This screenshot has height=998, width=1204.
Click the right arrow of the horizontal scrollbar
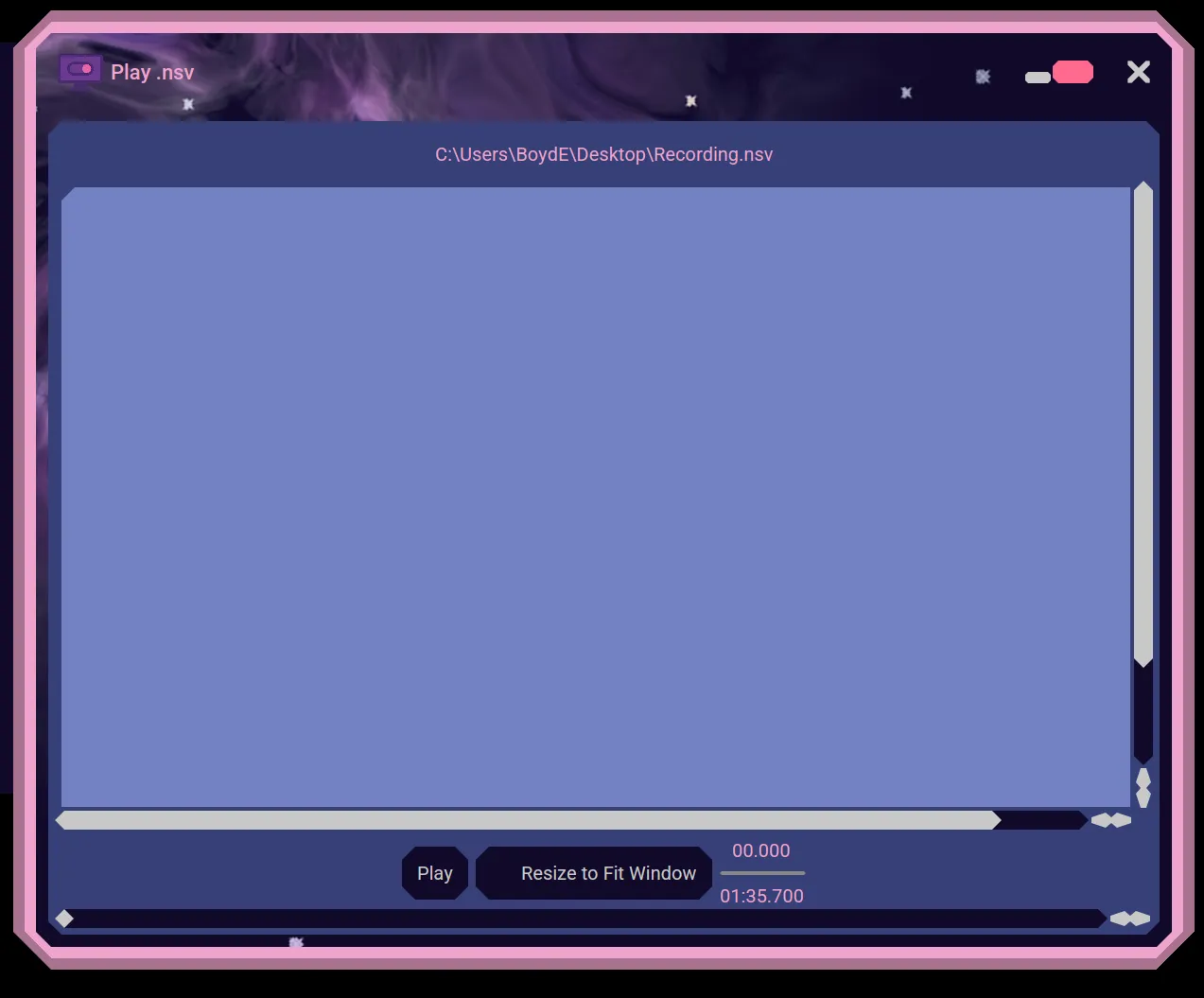point(1122,820)
